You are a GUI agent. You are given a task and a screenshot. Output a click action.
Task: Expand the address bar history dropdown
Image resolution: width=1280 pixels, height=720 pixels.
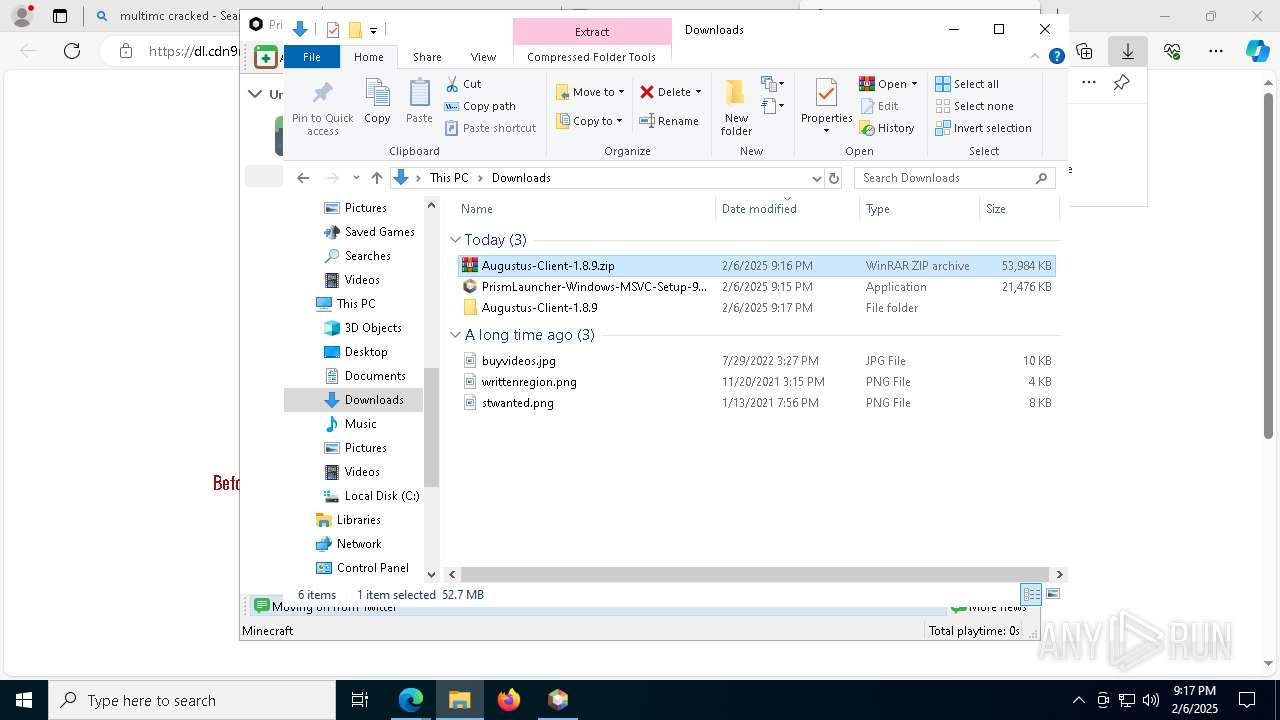(x=816, y=178)
